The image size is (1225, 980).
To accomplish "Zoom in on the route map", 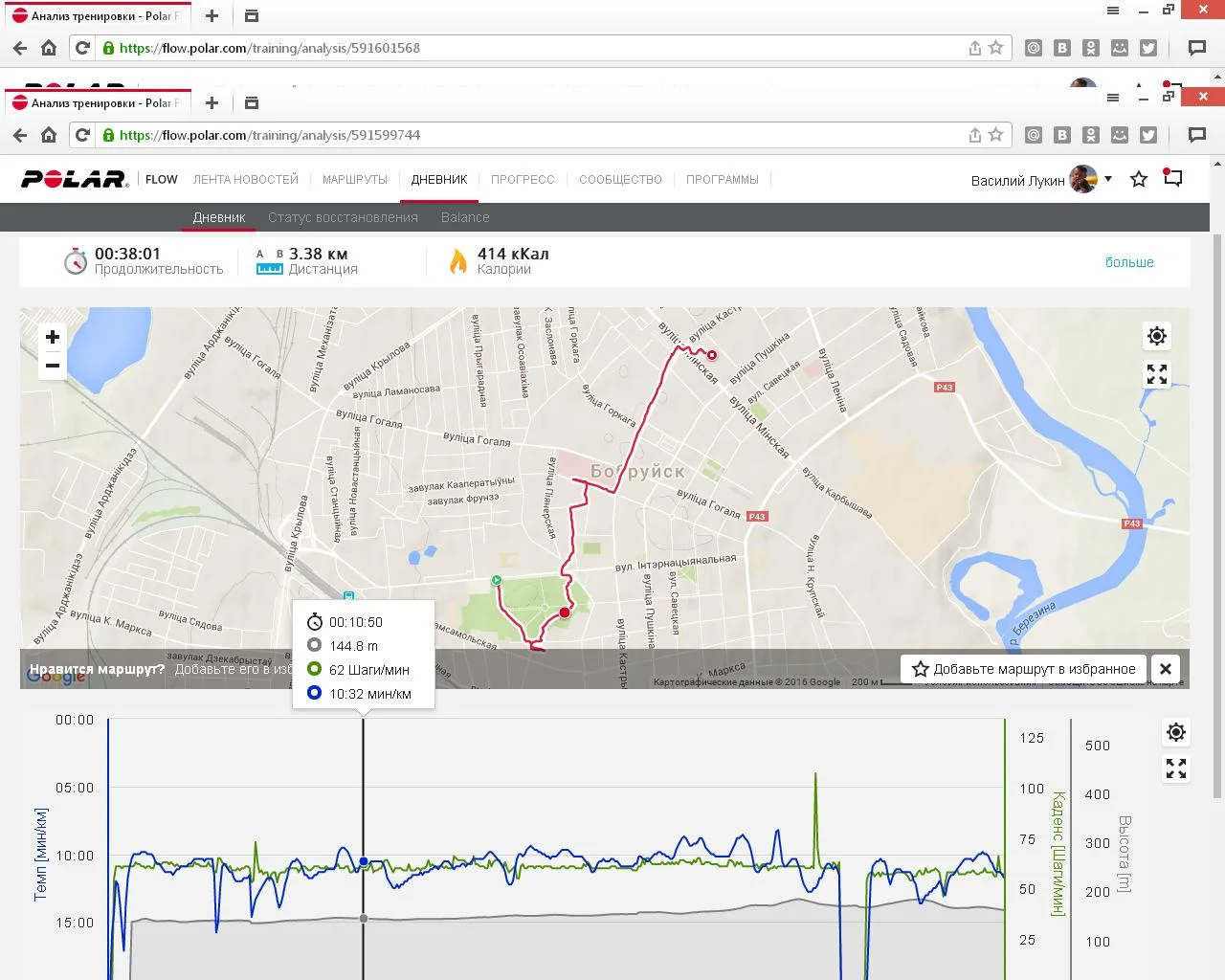I will (x=53, y=337).
